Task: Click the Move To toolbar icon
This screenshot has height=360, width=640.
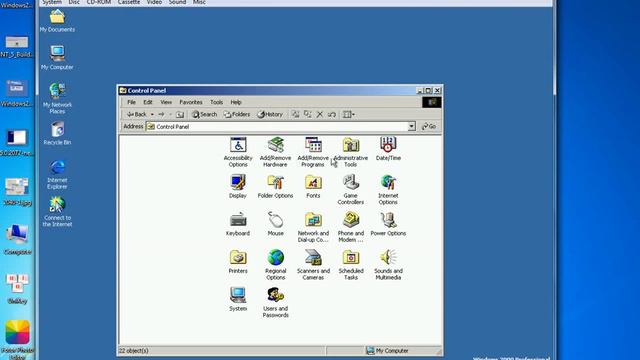Action: [x=296, y=114]
